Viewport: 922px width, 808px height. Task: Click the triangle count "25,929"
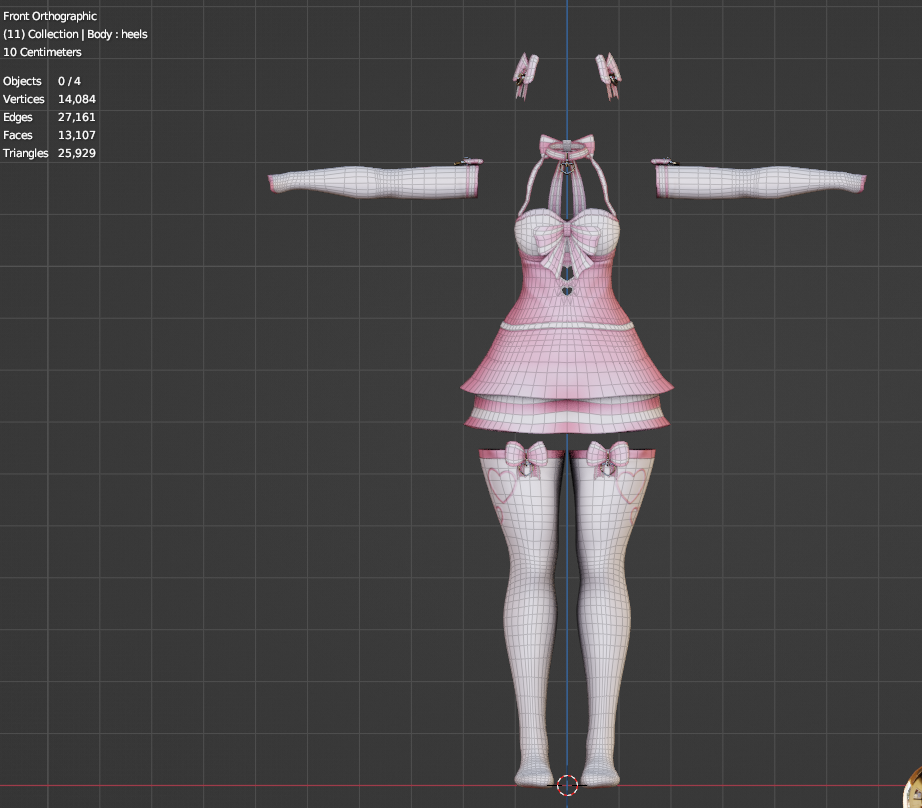pyautogui.click(x=77, y=153)
